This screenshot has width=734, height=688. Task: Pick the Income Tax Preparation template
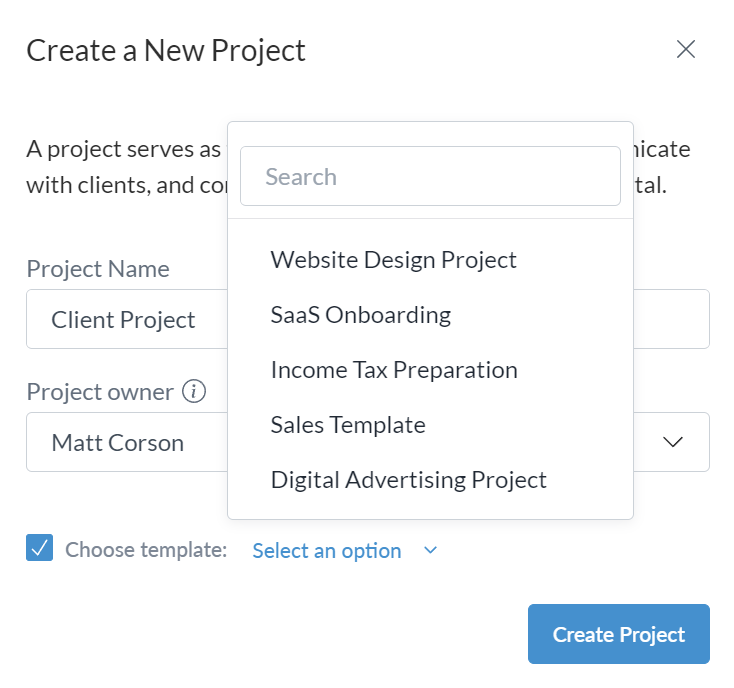pos(394,370)
